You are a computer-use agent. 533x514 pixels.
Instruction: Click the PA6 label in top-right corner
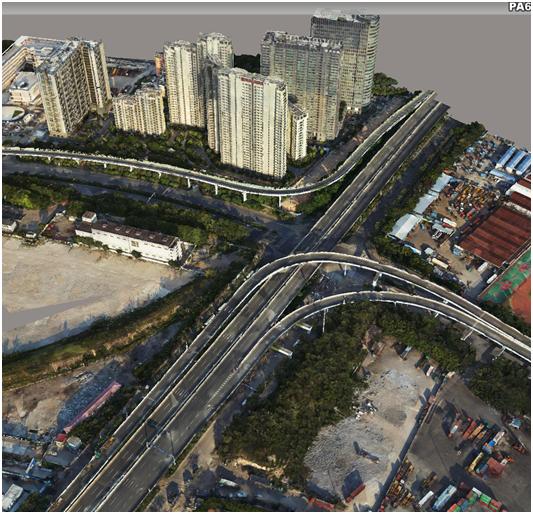[x=520, y=7]
